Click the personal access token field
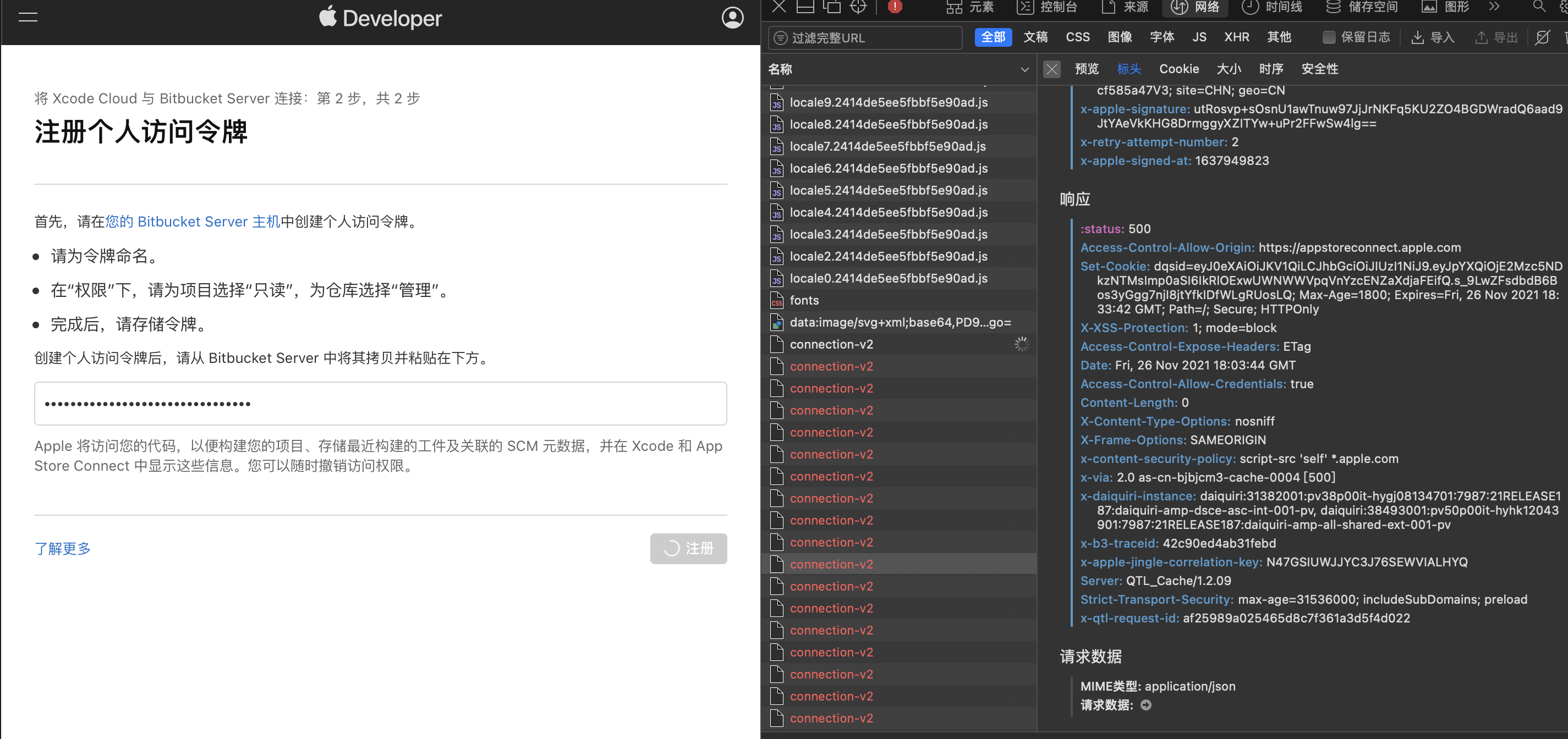1568x739 pixels. tap(380, 403)
